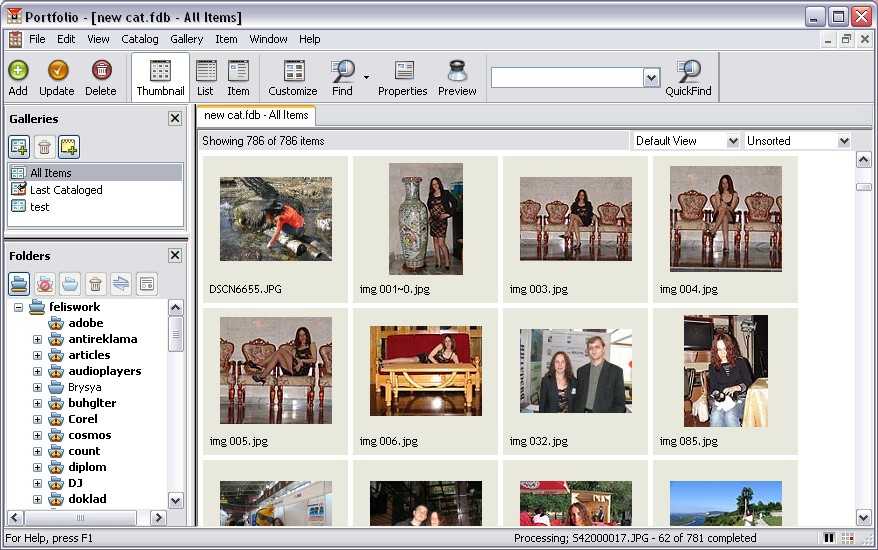The image size is (878, 550).
Task: Click the Folders panel trash icon
Action: coord(95,284)
